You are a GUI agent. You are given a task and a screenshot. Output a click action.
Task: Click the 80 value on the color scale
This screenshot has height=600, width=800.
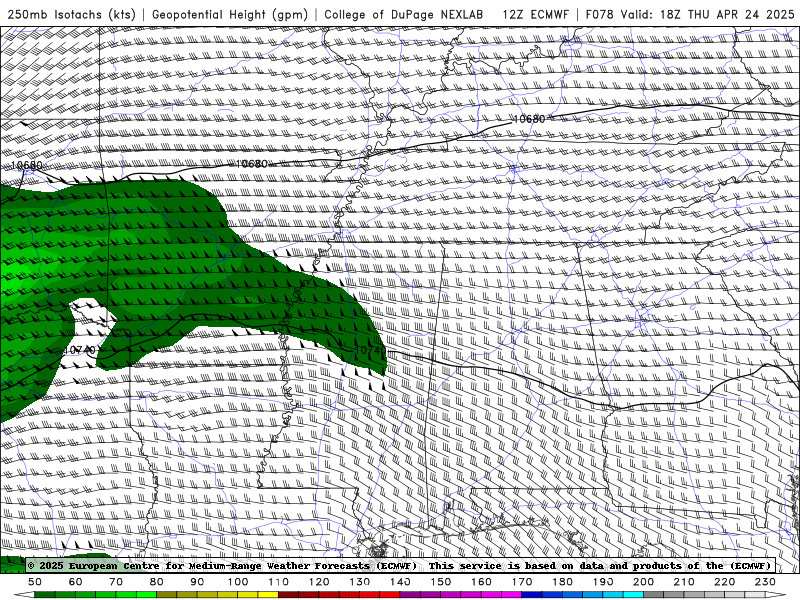coord(156,582)
